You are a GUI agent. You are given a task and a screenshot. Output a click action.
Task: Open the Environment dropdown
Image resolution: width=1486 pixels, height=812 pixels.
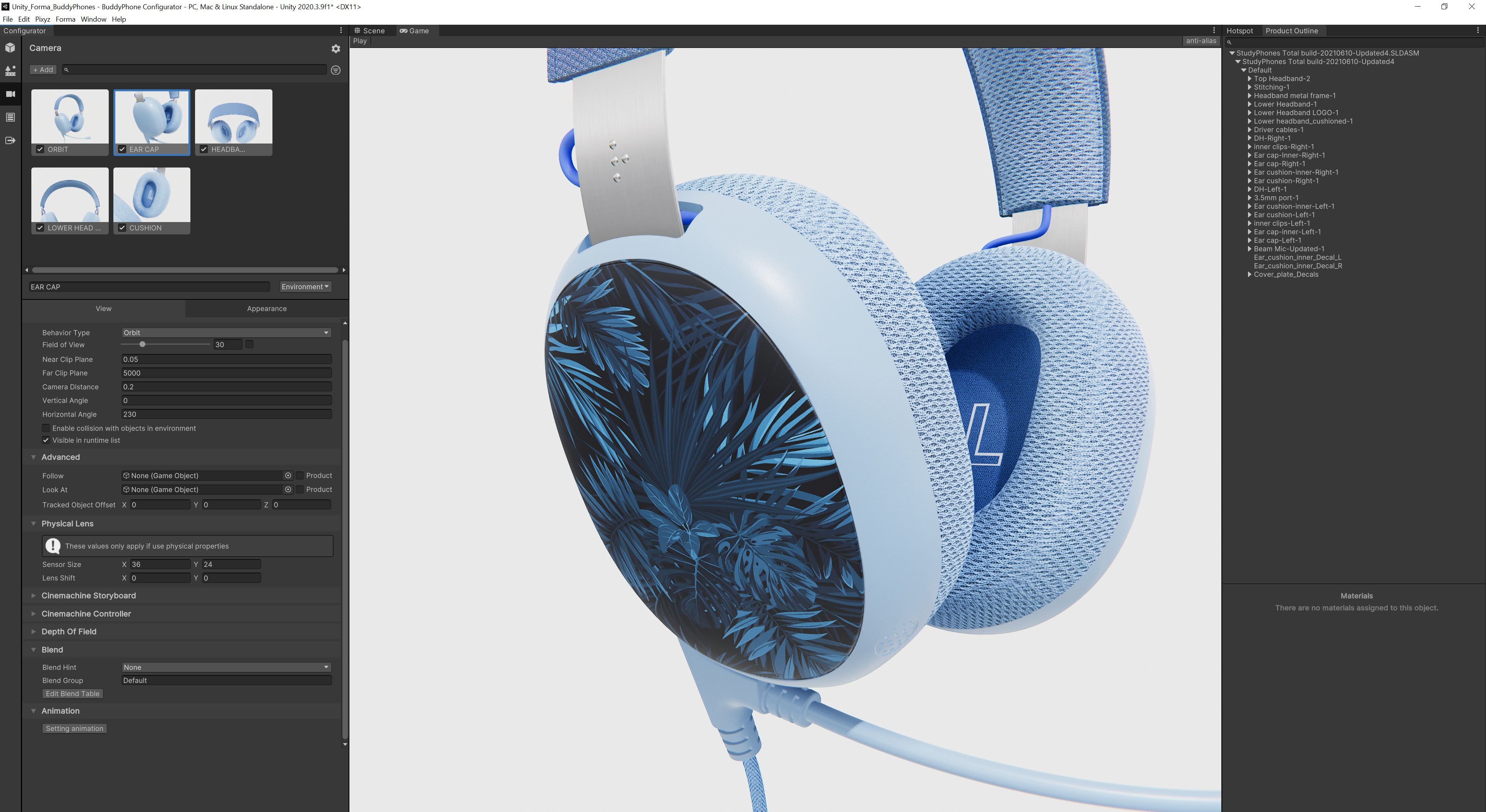[305, 287]
